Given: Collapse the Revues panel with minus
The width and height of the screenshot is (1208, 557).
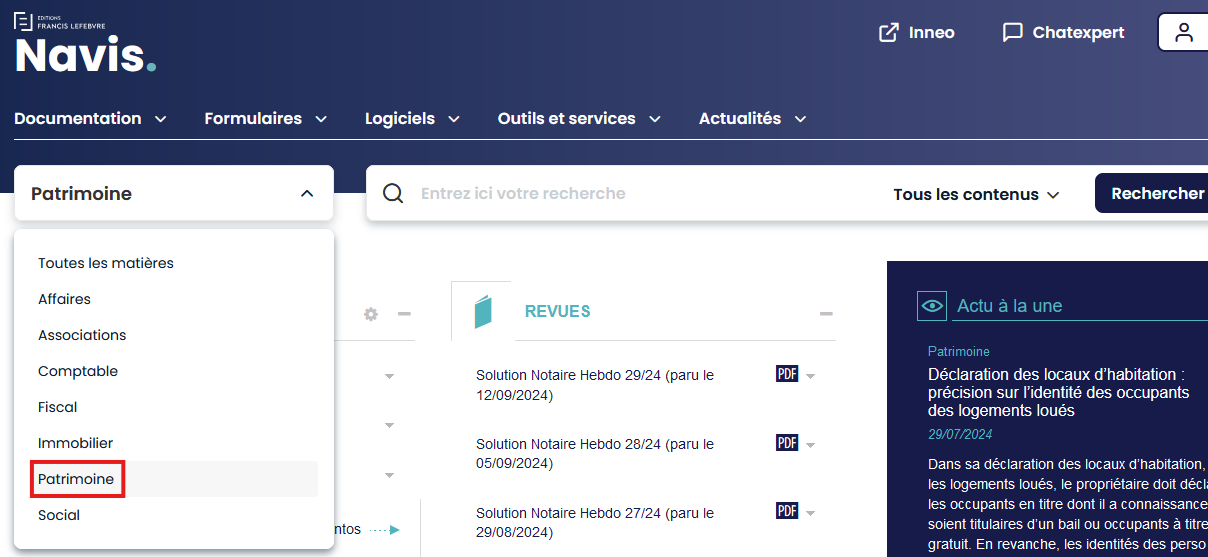Looking at the screenshot, I should point(826,314).
